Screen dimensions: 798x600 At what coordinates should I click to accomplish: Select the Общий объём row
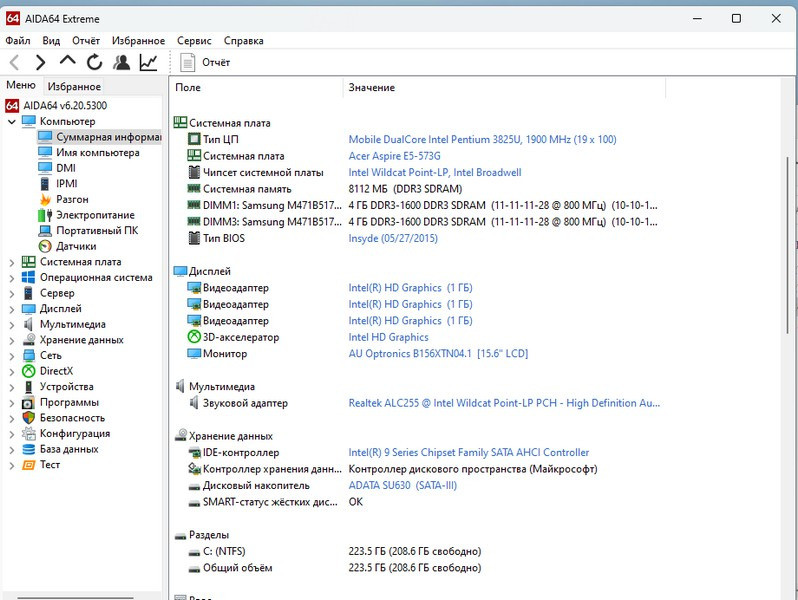click(x=334, y=568)
